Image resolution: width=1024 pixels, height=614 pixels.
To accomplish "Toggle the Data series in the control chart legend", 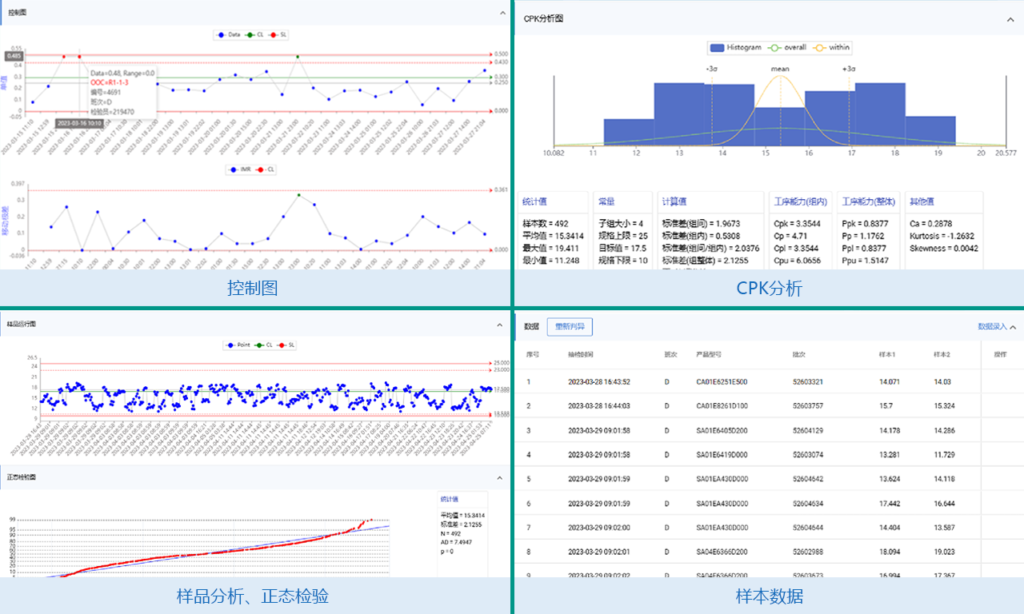I will pos(229,35).
